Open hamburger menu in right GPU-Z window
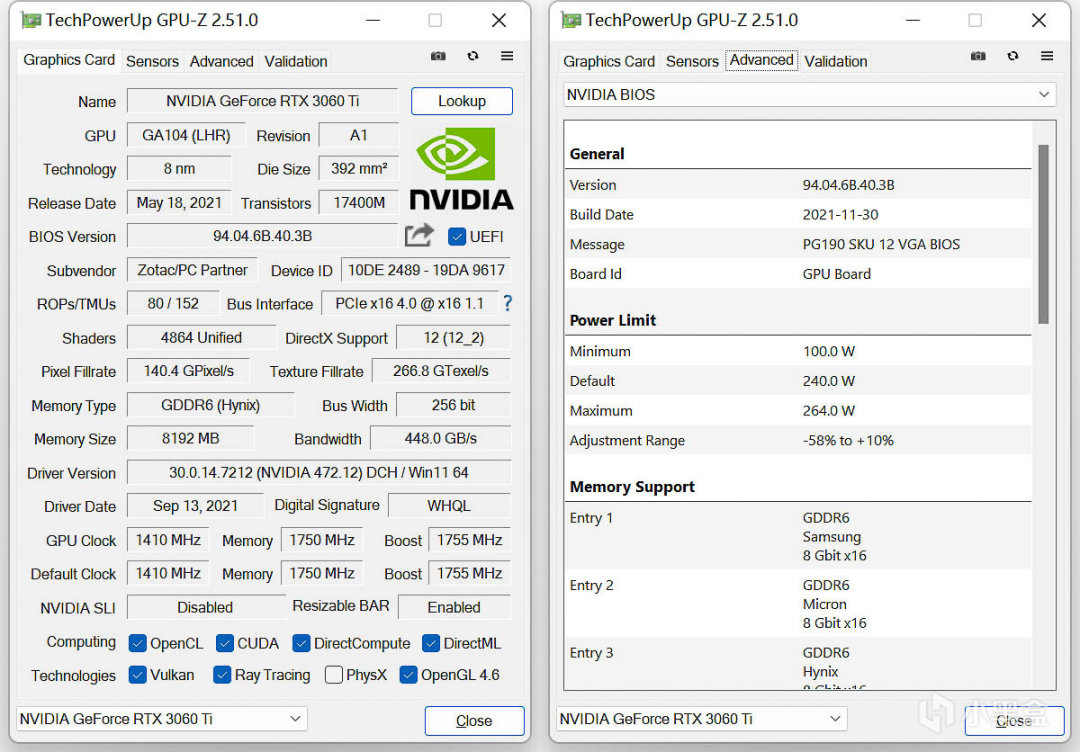 [1047, 56]
